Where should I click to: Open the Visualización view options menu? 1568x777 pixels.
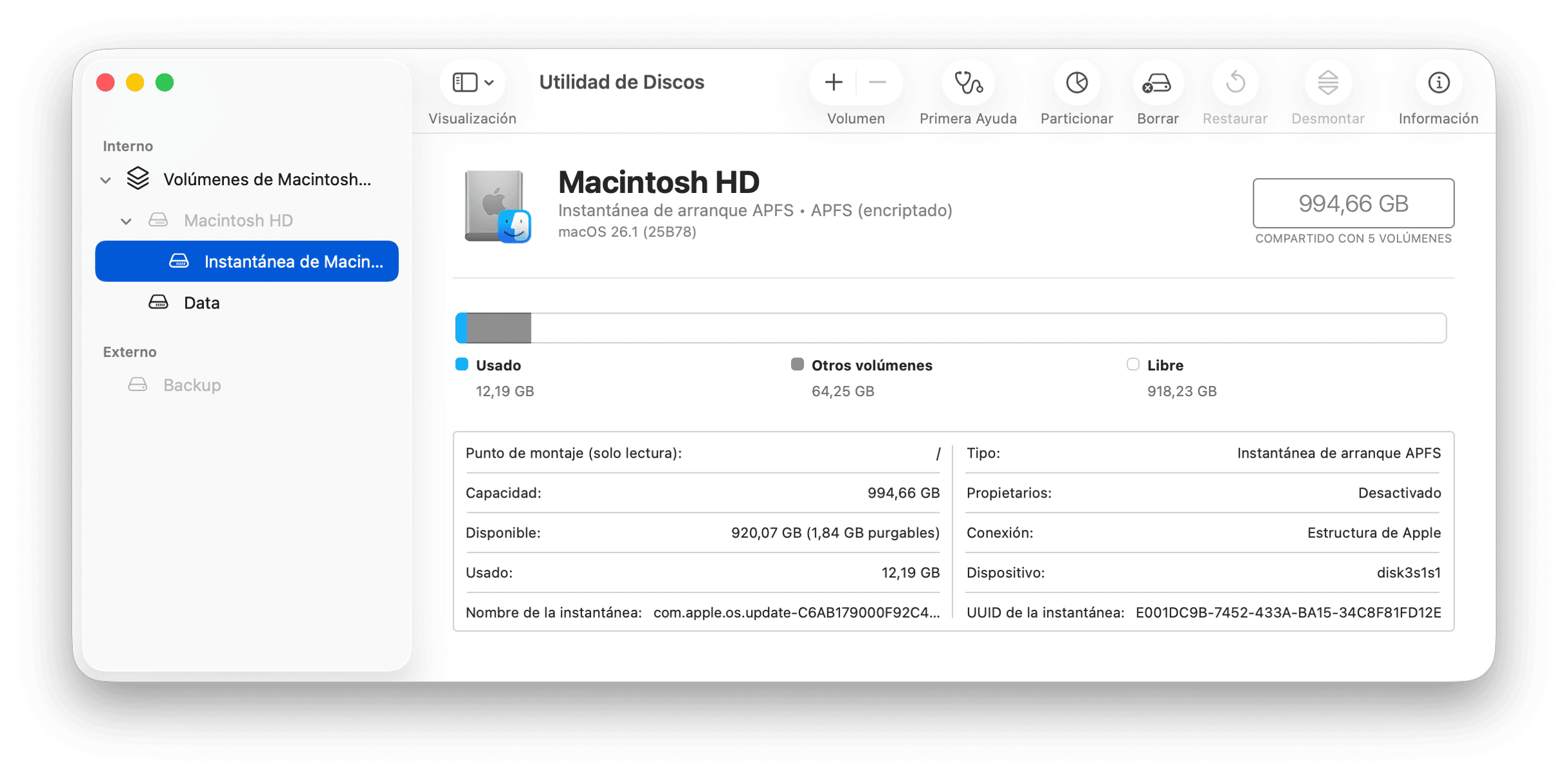[x=472, y=83]
